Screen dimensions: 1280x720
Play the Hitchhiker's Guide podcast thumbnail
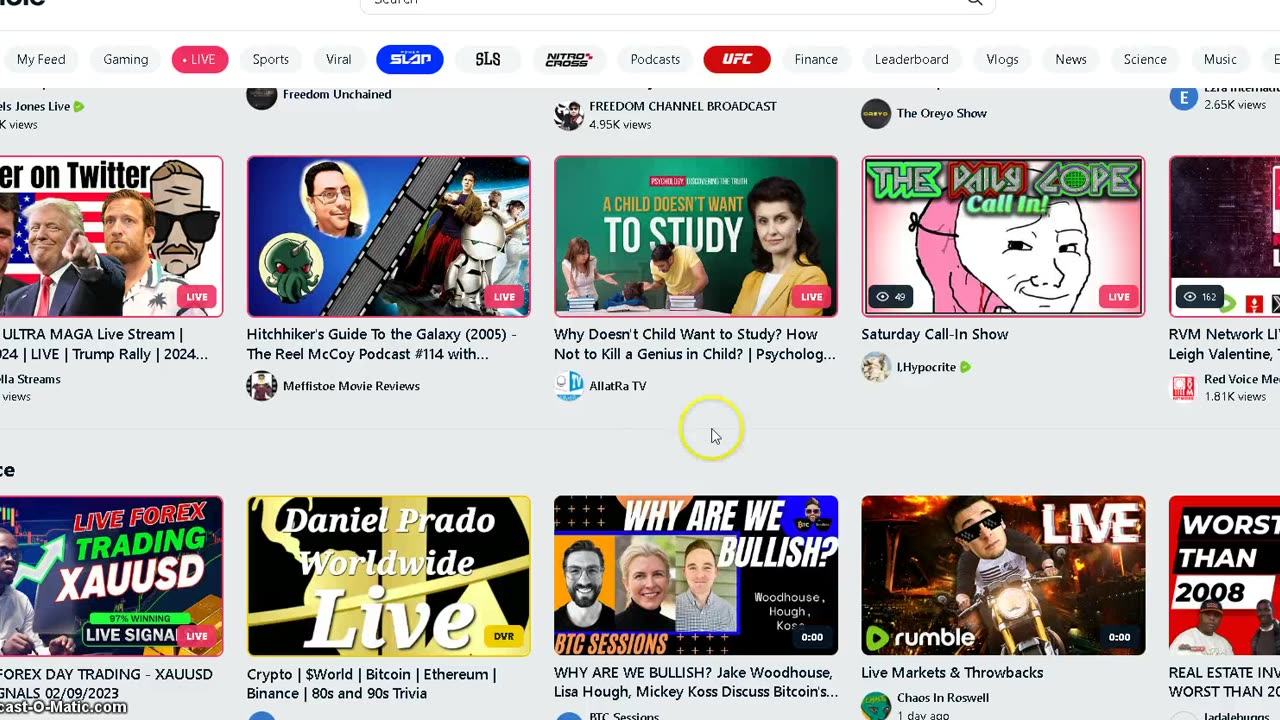click(389, 236)
